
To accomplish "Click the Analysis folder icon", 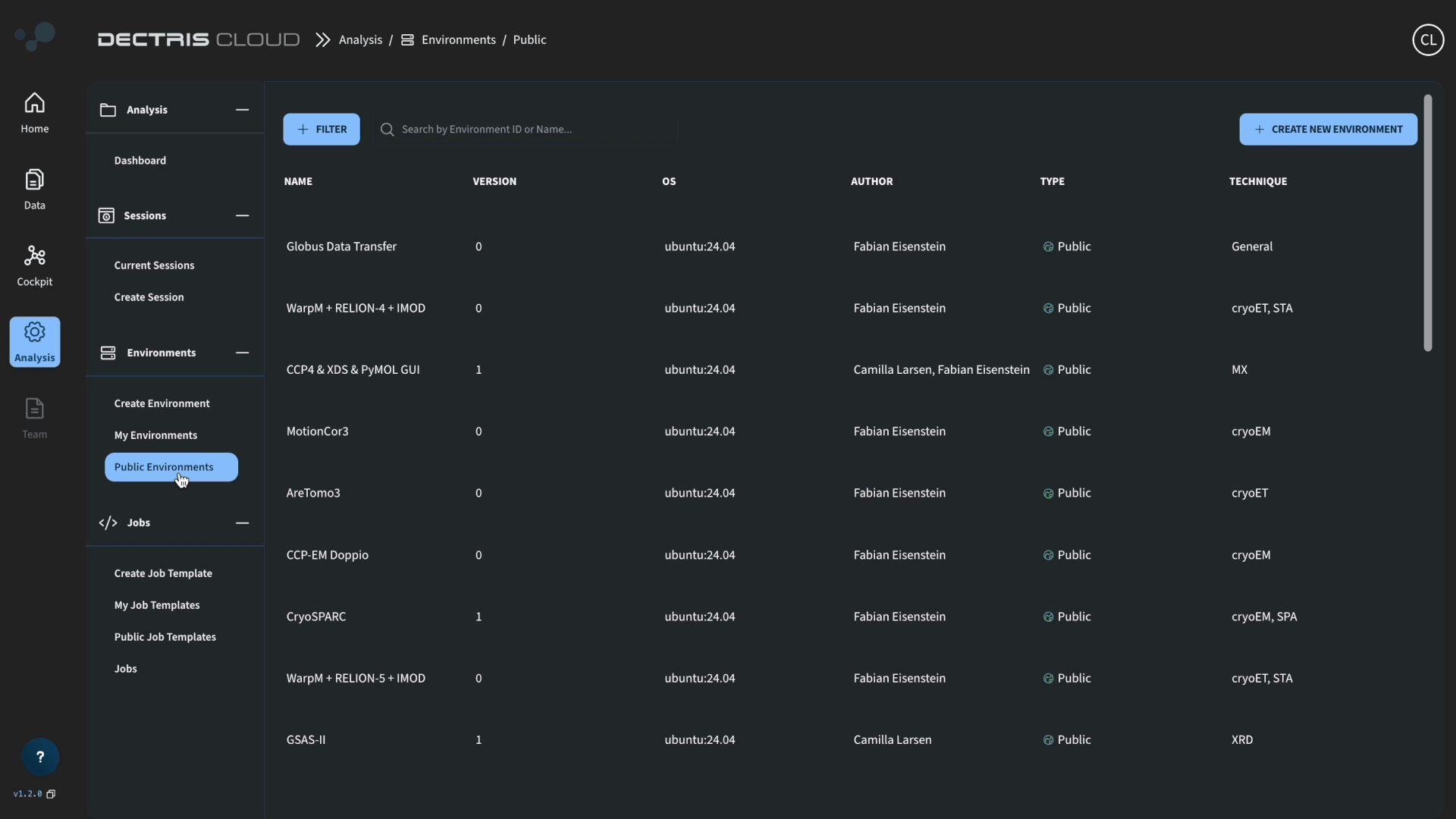I will tap(108, 110).
